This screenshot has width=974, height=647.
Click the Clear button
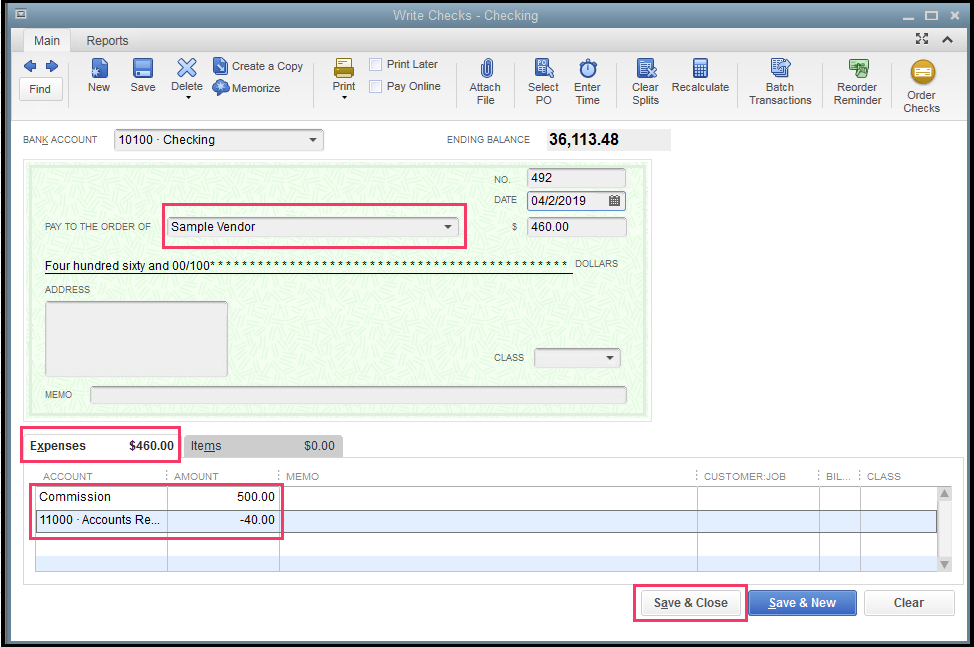(x=909, y=603)
